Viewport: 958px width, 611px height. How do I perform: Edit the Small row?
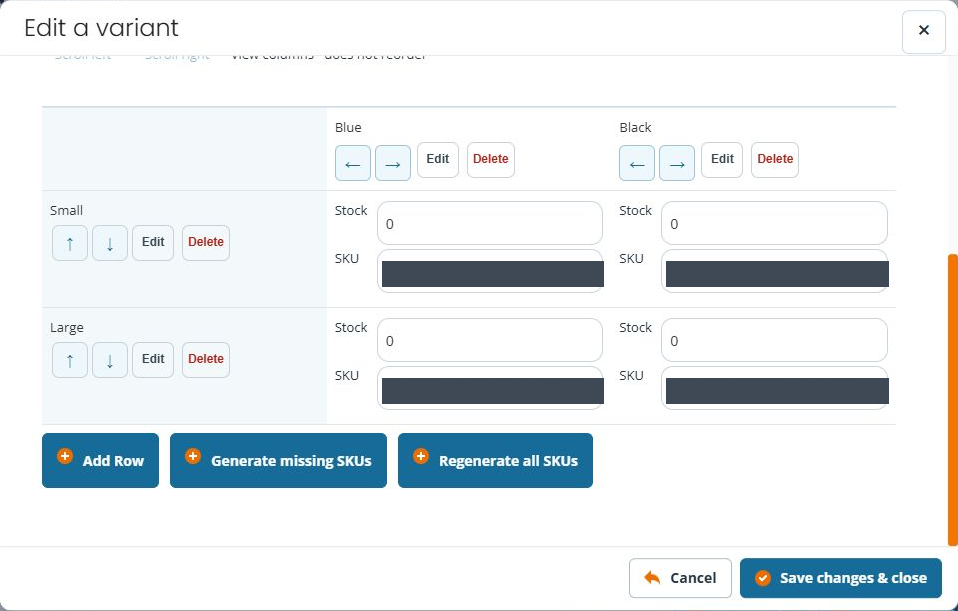[x=153, y=243]
